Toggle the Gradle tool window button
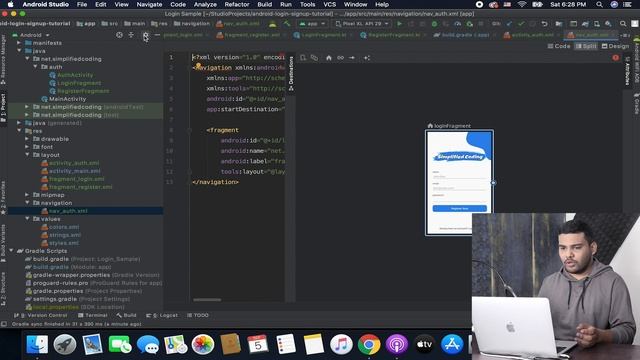640x360 pixels. 636,103
